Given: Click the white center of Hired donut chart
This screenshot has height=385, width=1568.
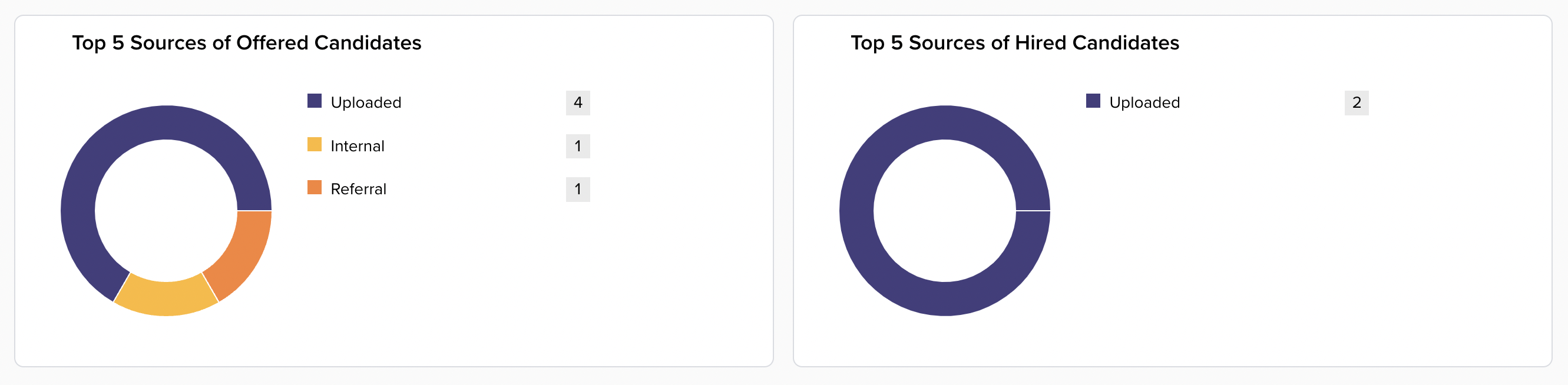Looking at the screenshot, I should [x=945, y=211].
